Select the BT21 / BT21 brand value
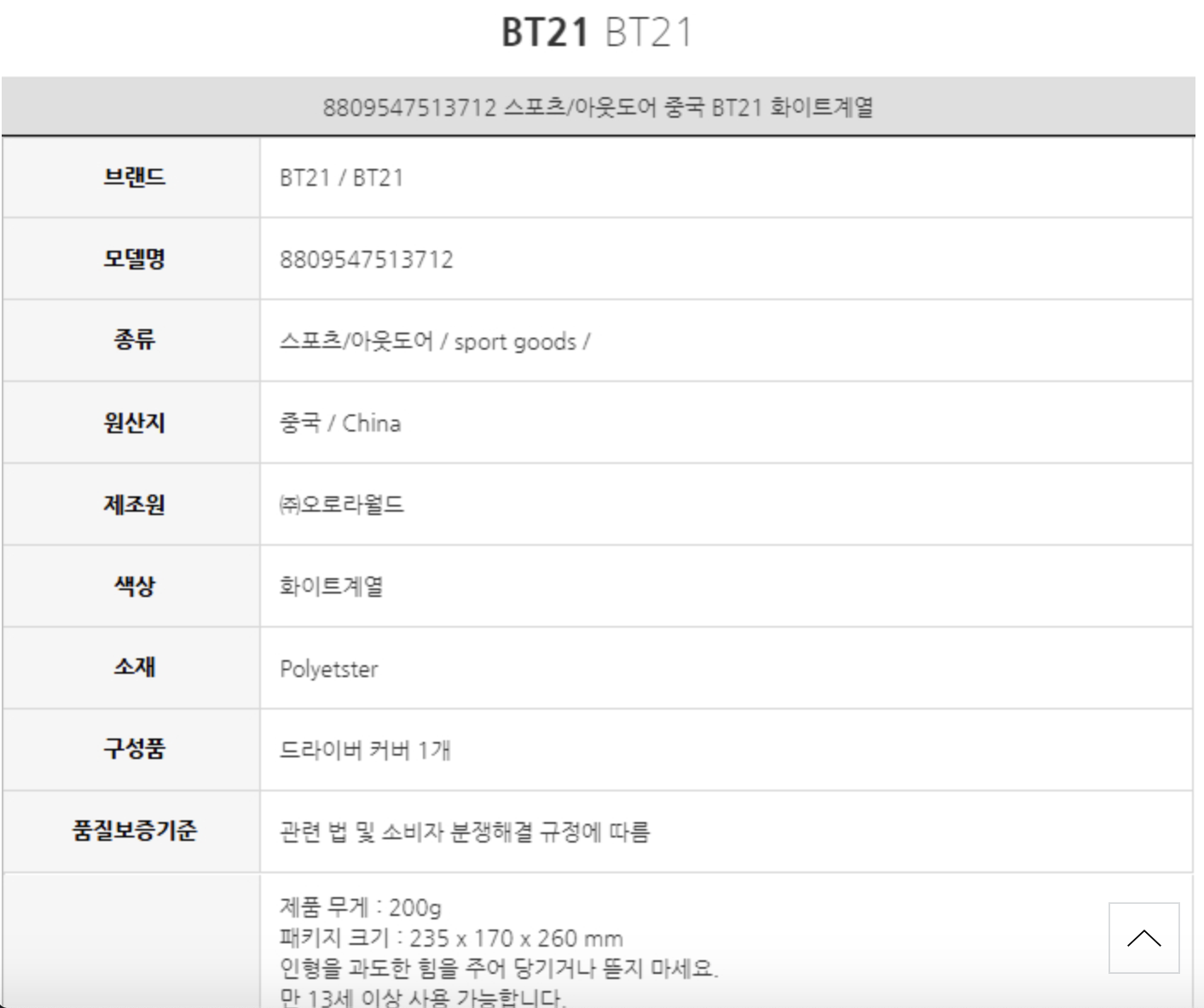The height and width of the screenshot is (1008, 1204). click(341, 178)
